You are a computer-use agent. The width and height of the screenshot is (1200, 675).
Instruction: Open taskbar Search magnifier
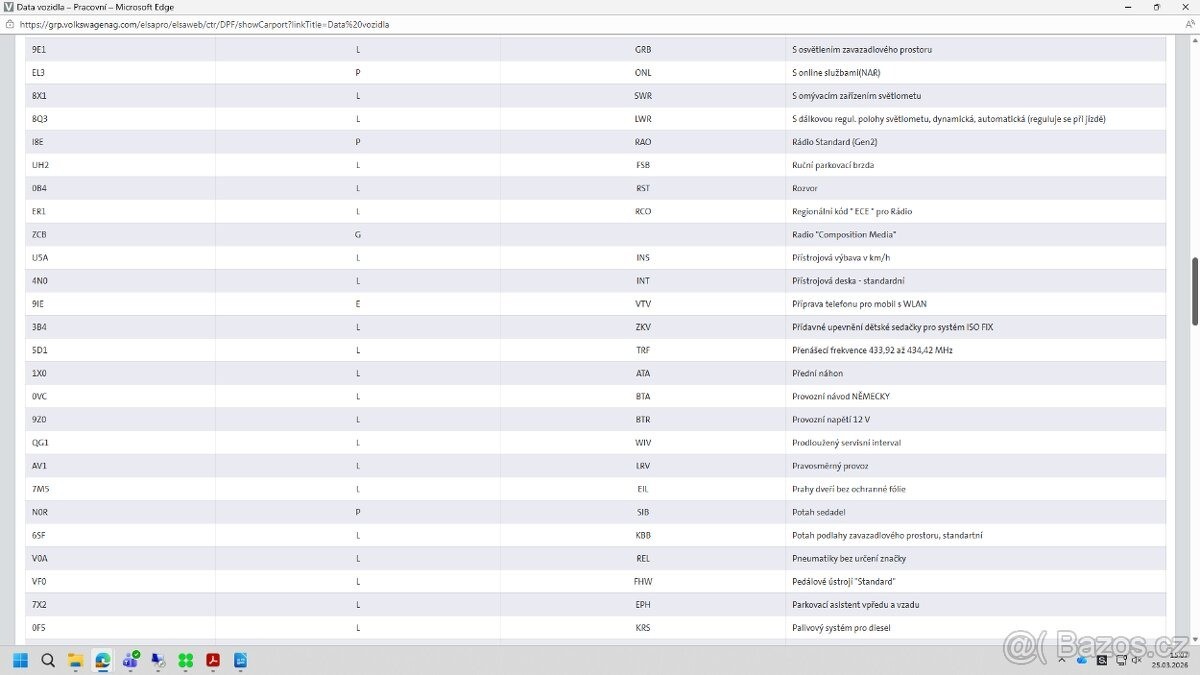48,660
